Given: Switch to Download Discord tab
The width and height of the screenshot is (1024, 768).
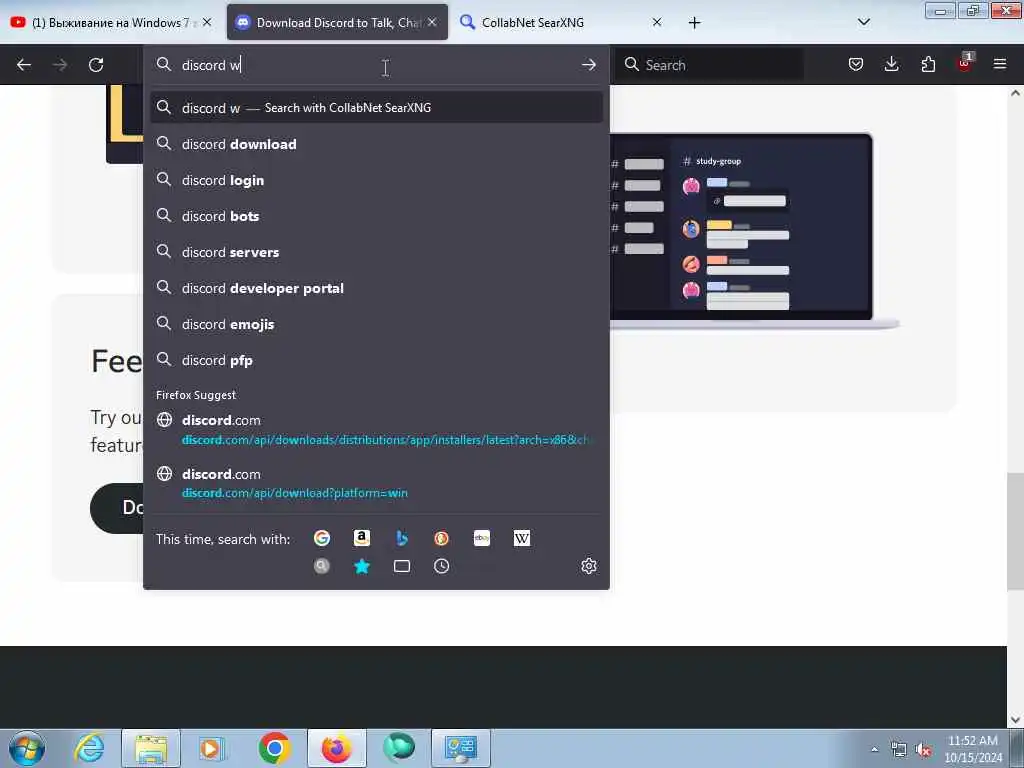Looking at the screenshot, I should pyautogui.click(x=337, y=22).
